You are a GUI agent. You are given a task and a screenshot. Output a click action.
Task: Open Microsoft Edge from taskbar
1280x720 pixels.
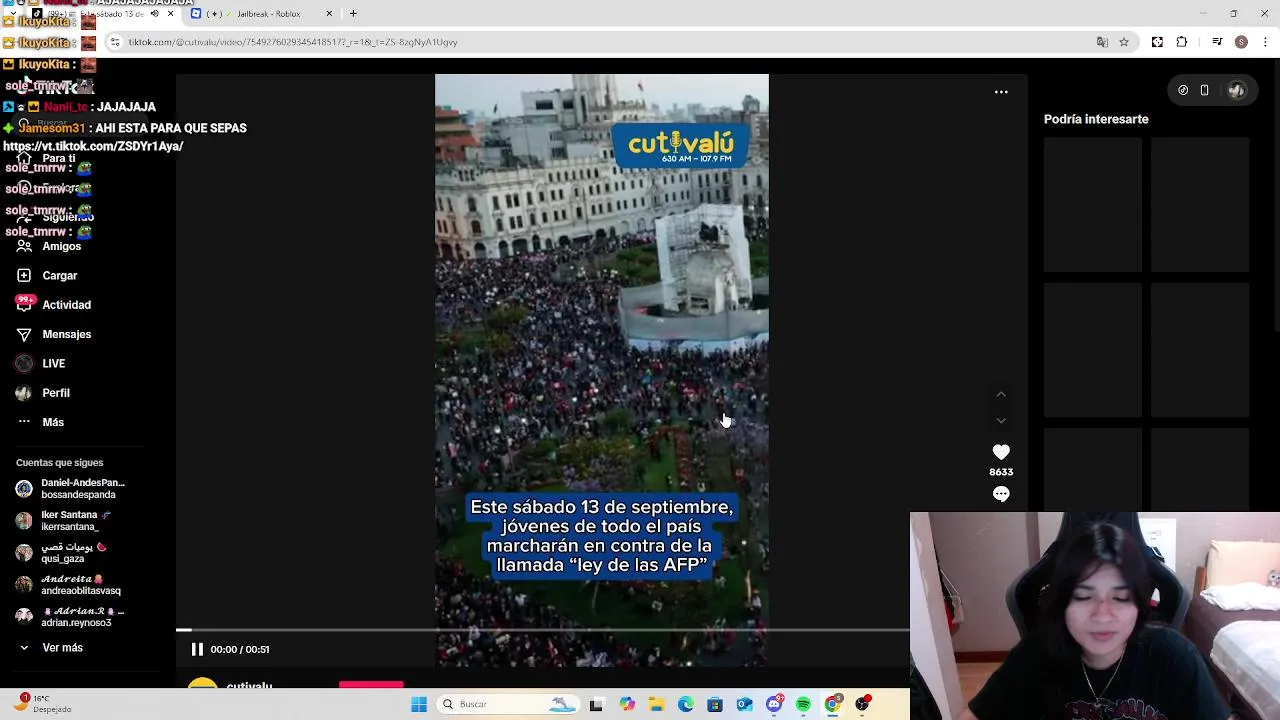[686, 704]
